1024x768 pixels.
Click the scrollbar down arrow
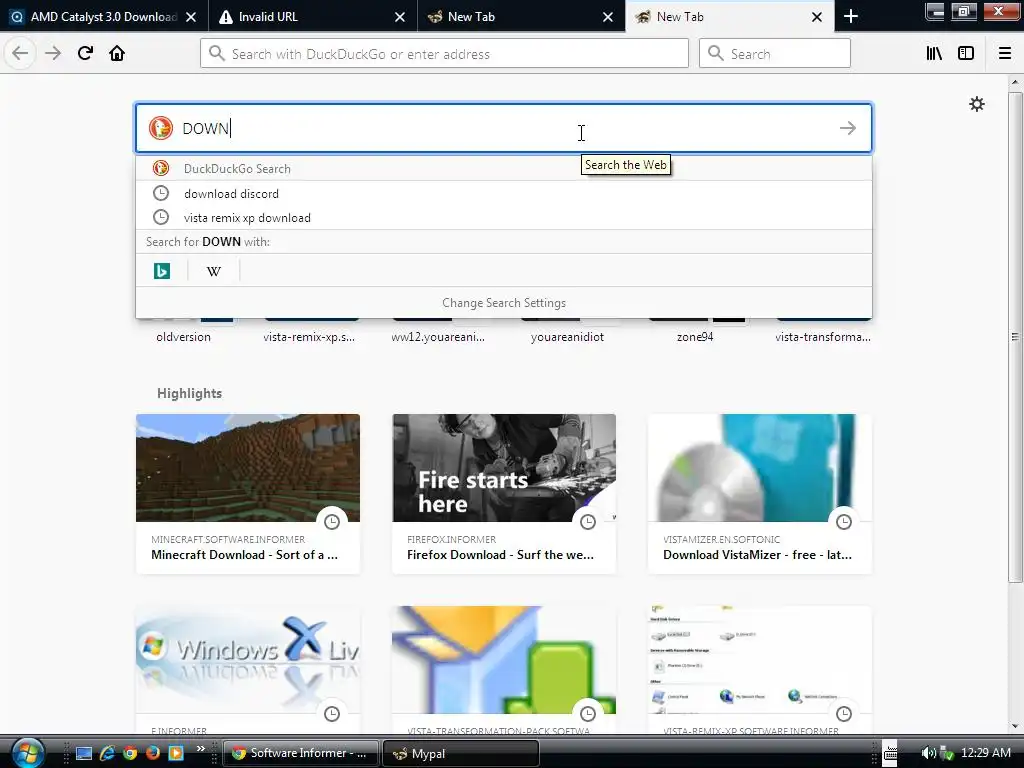(1015, 726)
